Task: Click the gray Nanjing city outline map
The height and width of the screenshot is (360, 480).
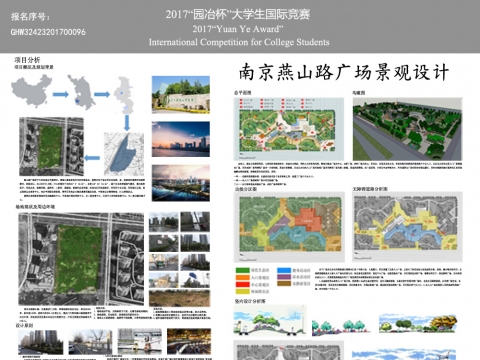Action: point(125,95)
